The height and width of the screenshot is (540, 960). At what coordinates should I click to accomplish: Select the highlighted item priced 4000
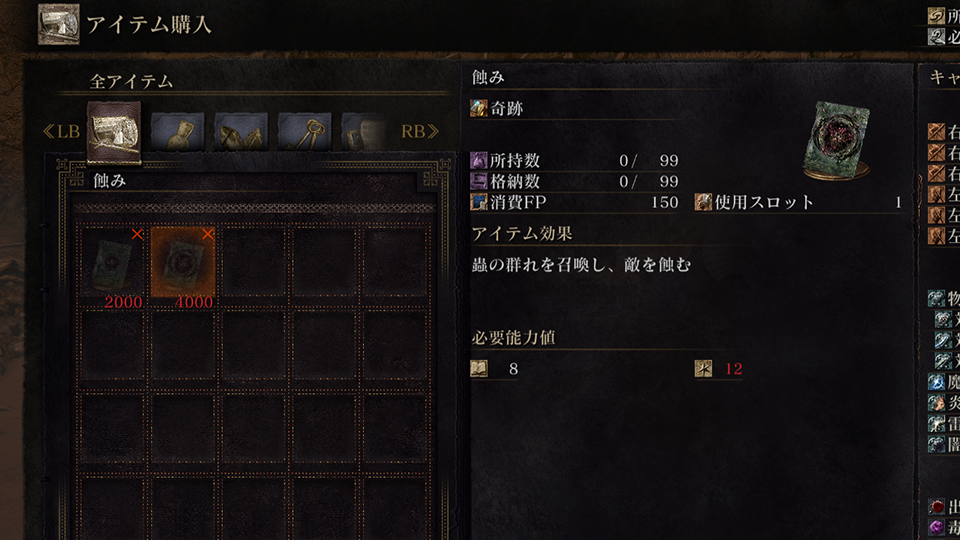point(183,263)
